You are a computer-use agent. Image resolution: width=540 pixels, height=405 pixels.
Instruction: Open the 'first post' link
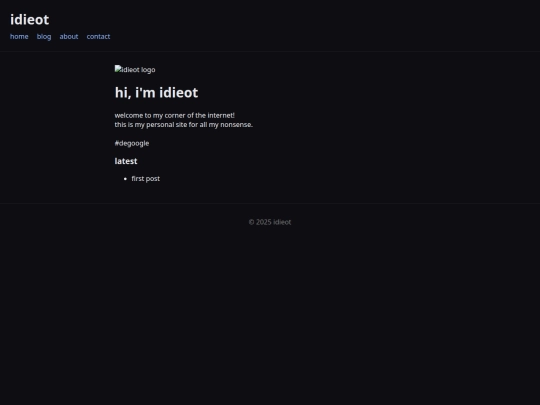point(146,179)
